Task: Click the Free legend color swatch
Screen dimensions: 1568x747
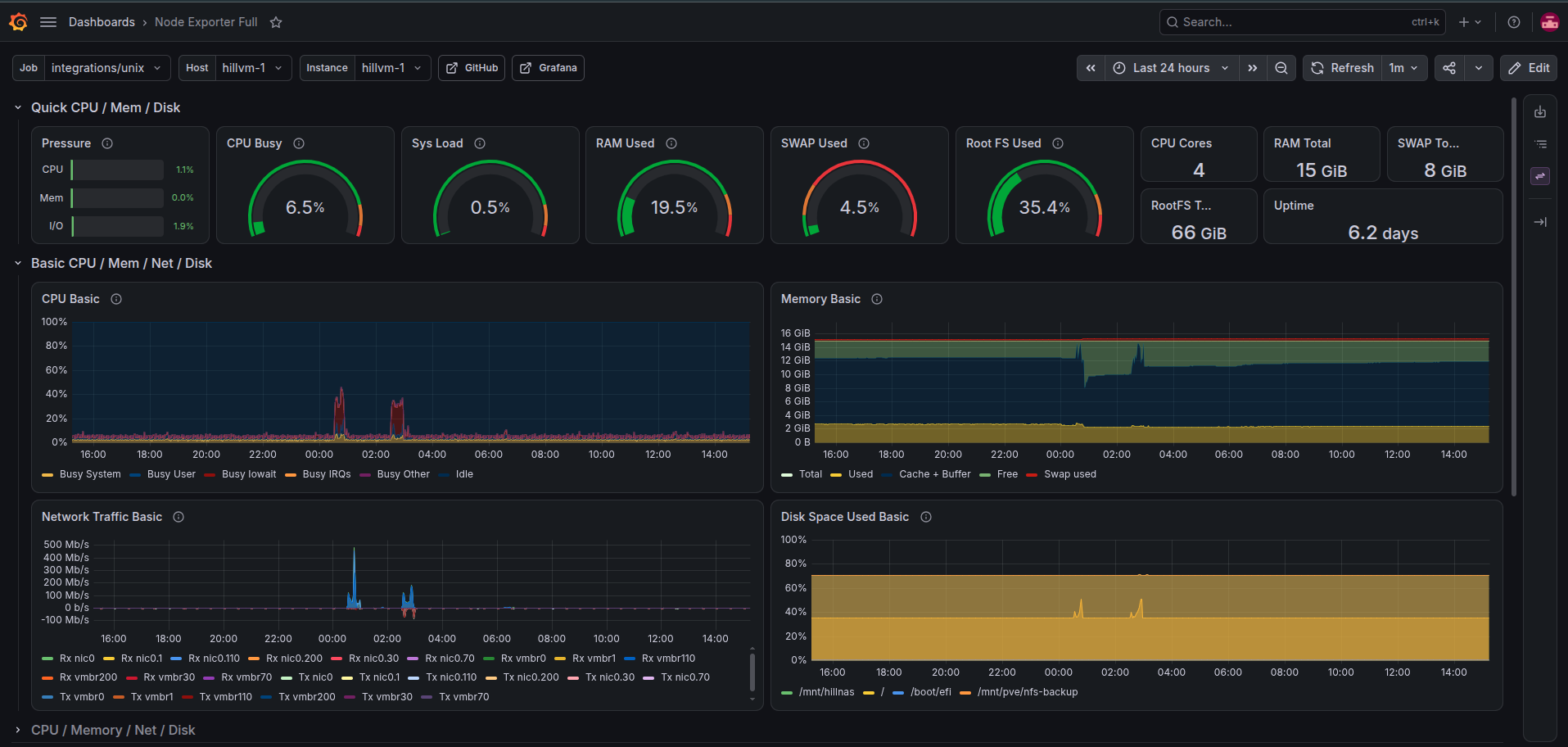Action: (x=985, y=475)
